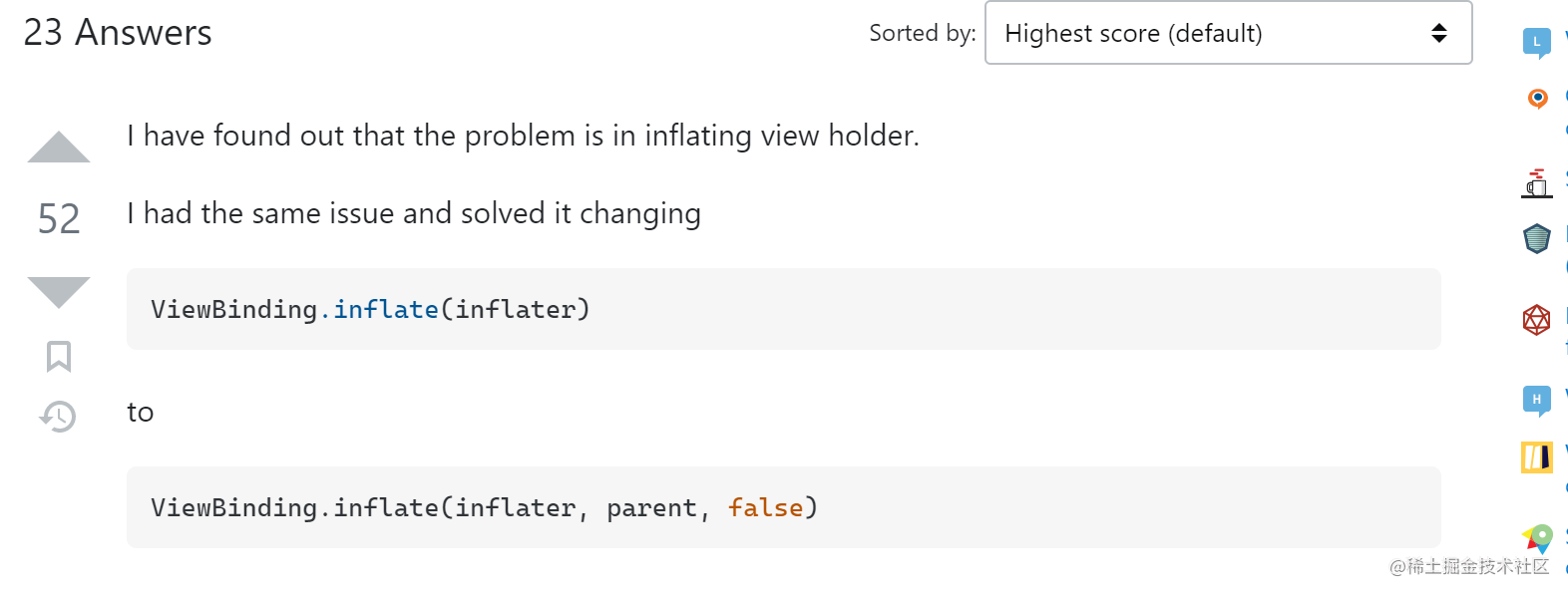Open the red dodecahedron sidebar icon
Image resolution: width=1568 pixels, height=595 pixels.
tap(1536, 320)
